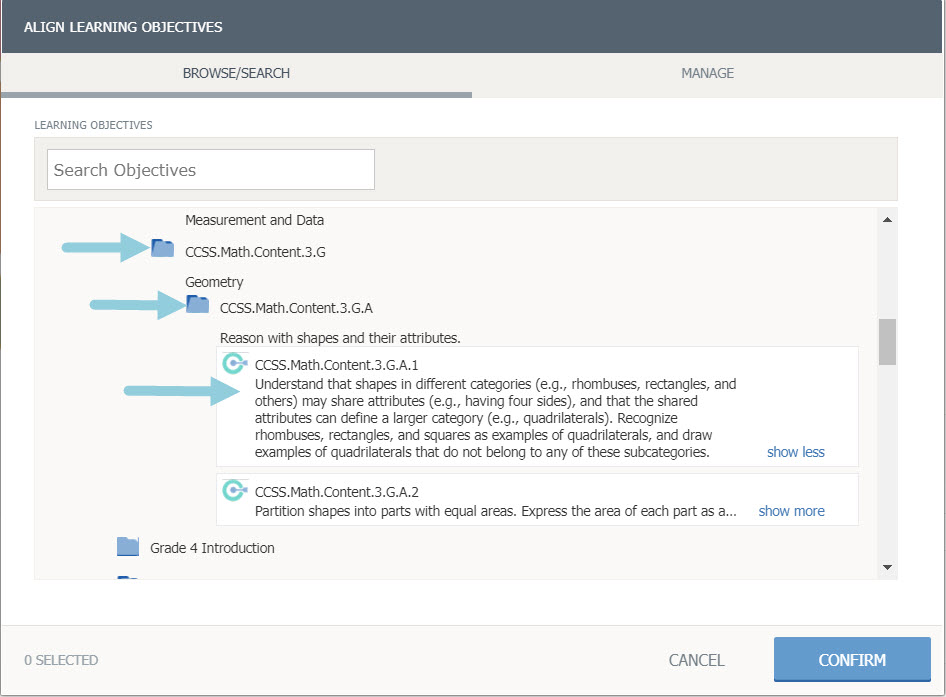Open the Grade 4 Introduction folder icon
This screenshot has width=946, height=697.
(x=127, y=546)
